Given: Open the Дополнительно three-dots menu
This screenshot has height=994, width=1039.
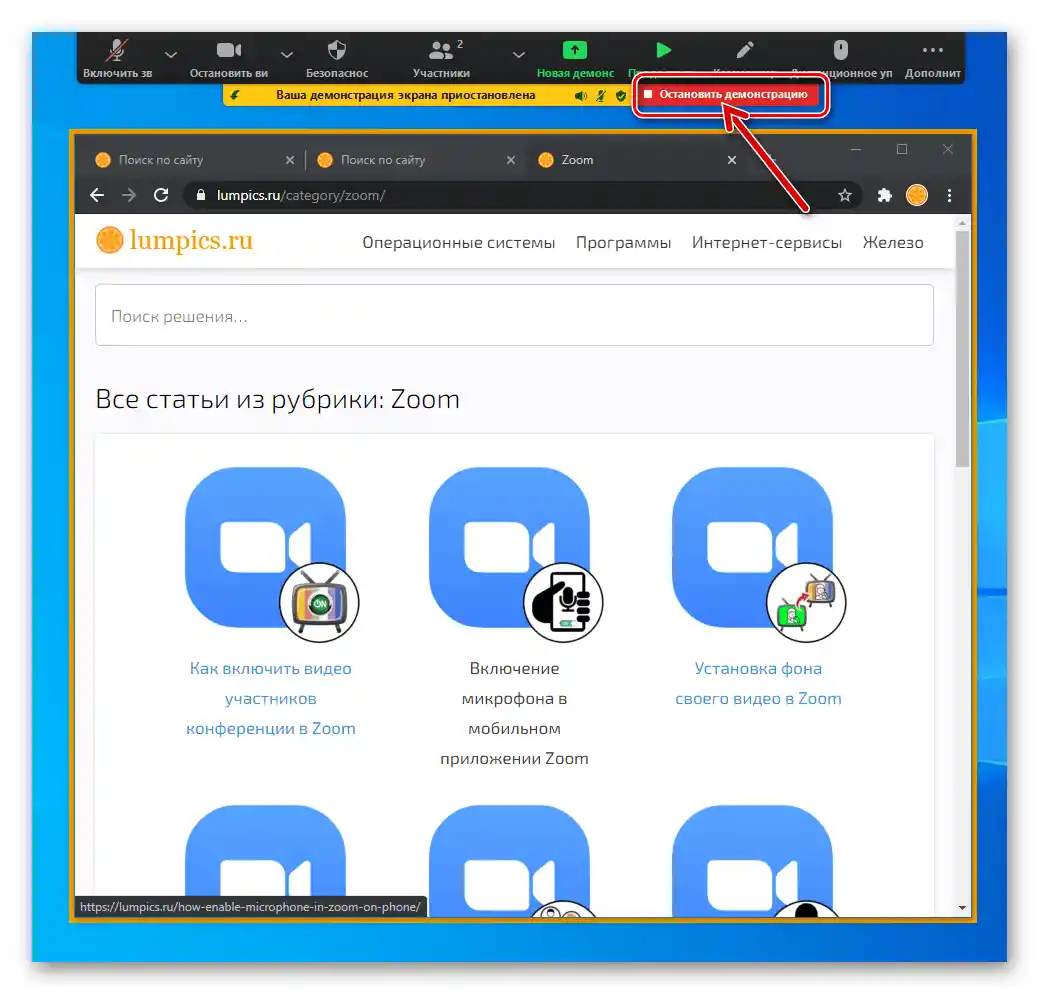Looking at the screenshot, I should (x=932, y=49).
